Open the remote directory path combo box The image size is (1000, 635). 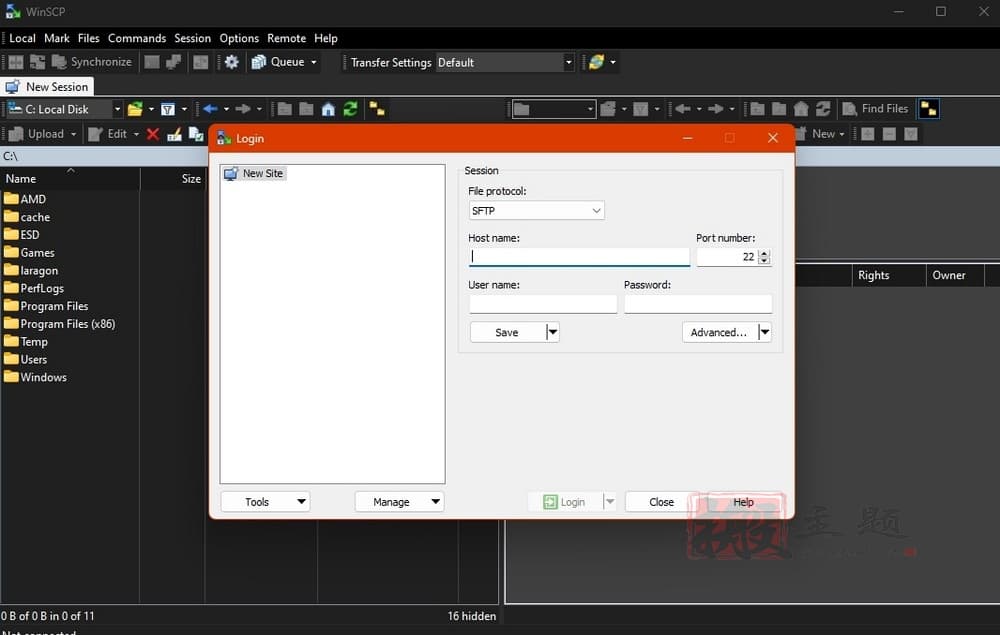pyautogui.click(x=554, y=109)
